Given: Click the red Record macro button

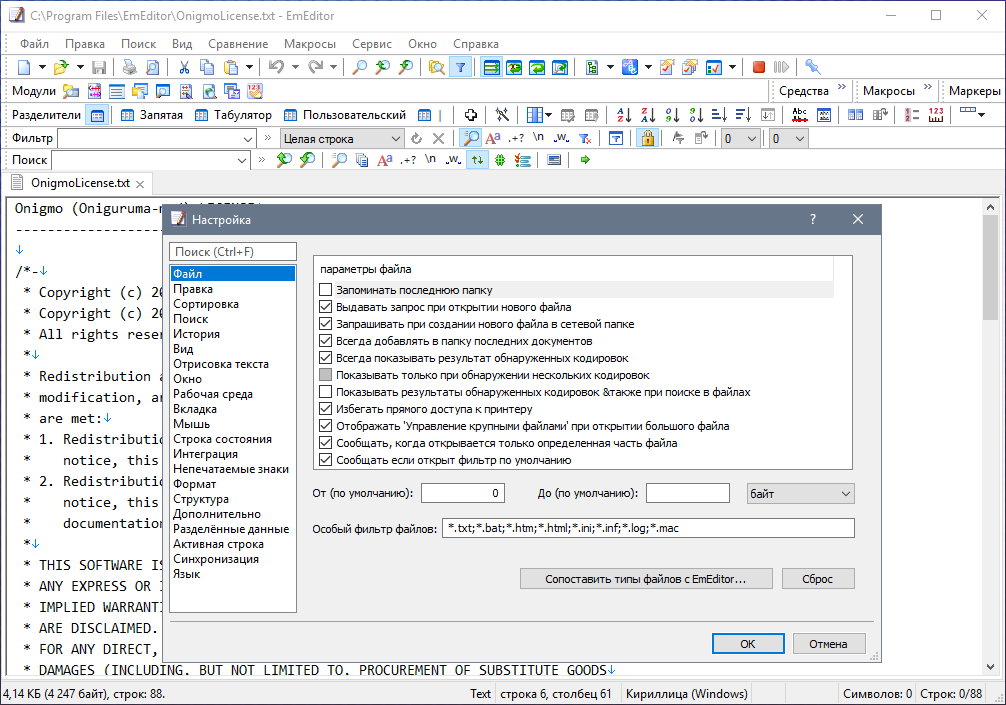Looking at the screenshot, I should [759, 67].
